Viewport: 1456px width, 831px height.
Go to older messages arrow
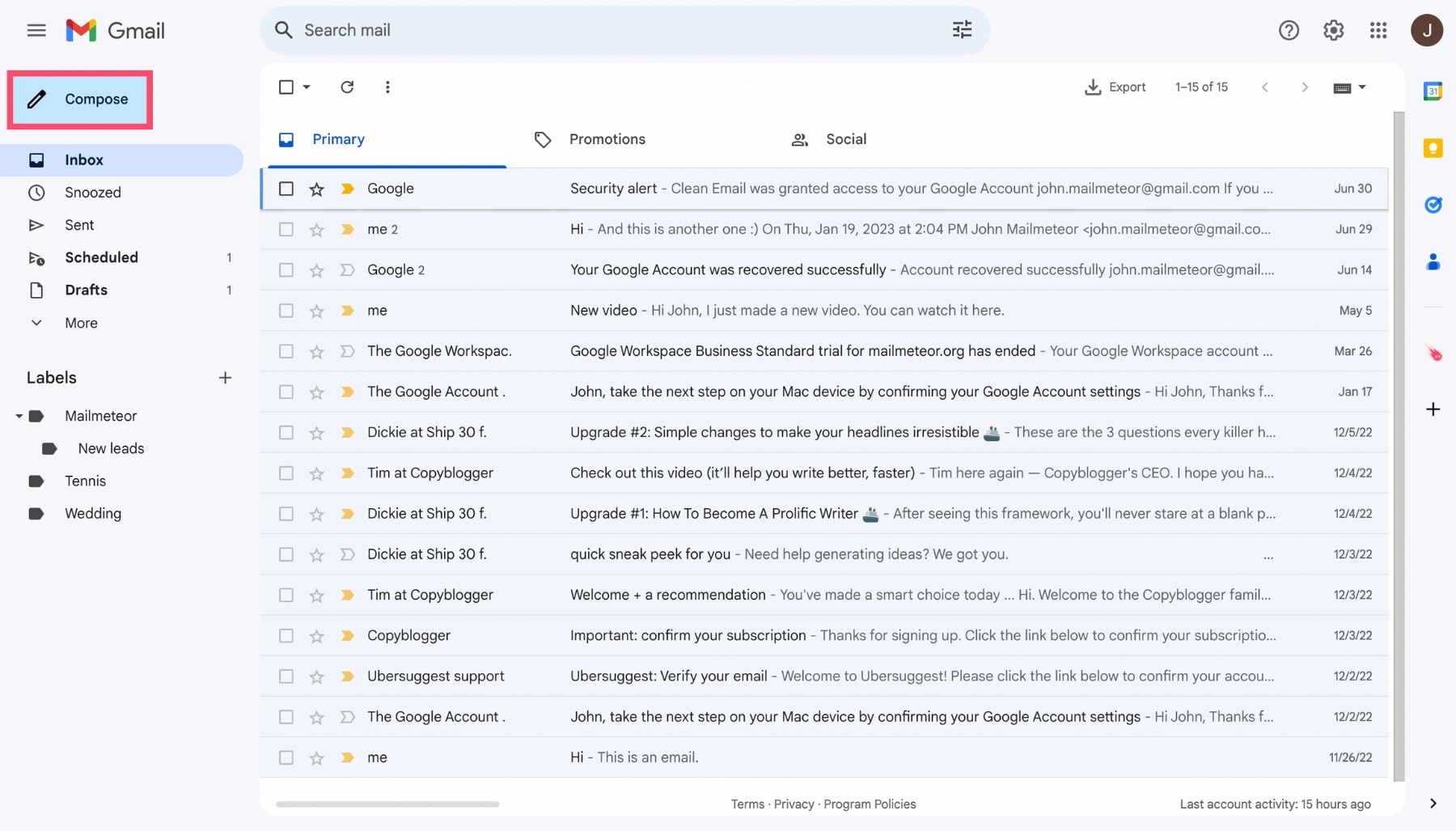(1305, 87)
